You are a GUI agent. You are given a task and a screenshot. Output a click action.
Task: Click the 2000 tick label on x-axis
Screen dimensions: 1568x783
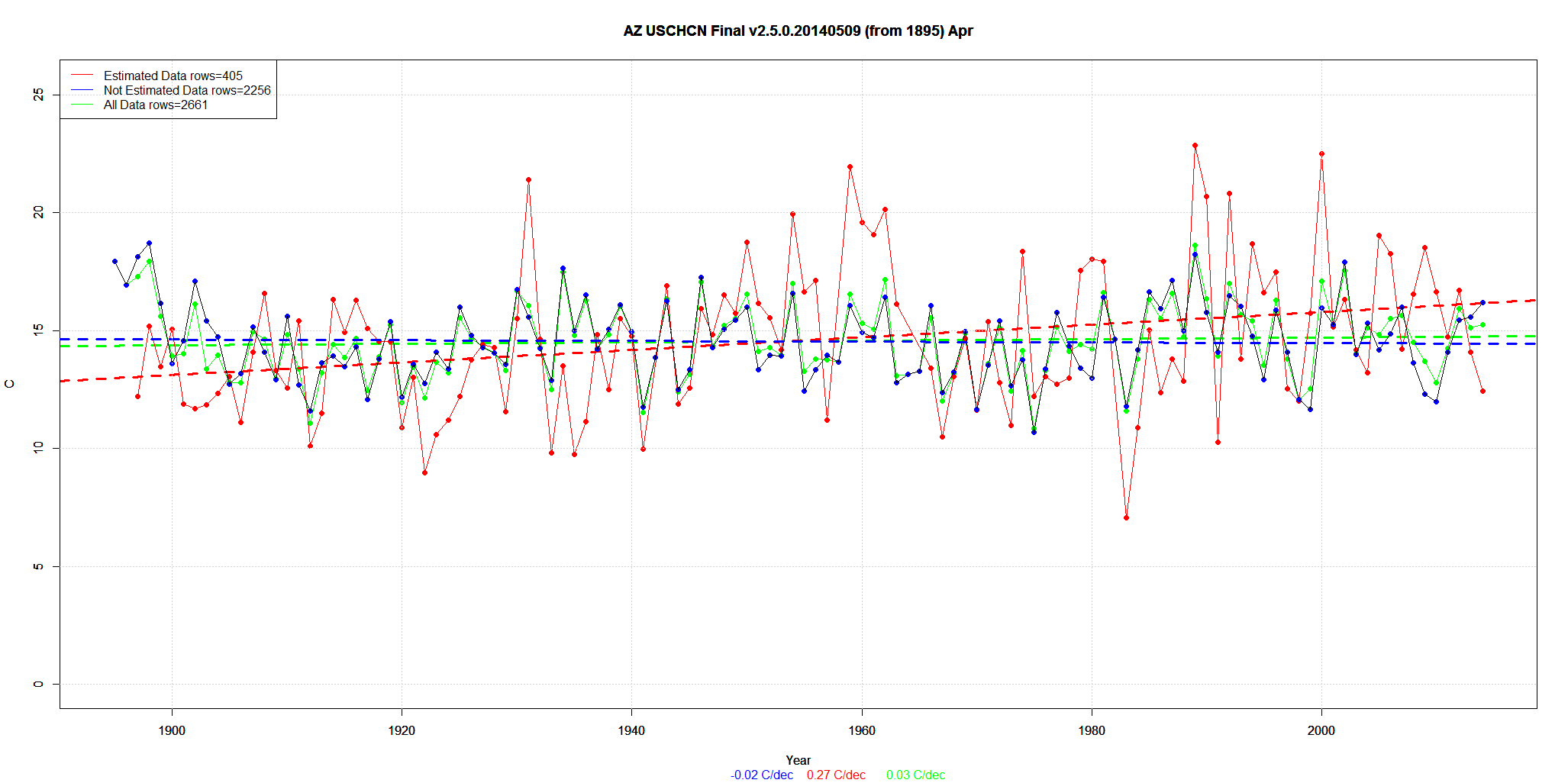(x=1321, y=730)
